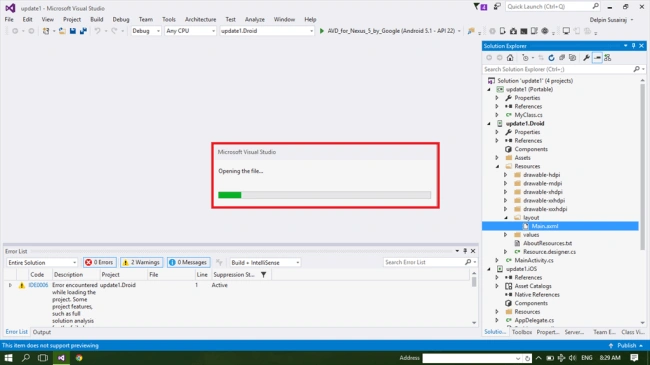Pin the Solution Explorer panel

point(633,46)
